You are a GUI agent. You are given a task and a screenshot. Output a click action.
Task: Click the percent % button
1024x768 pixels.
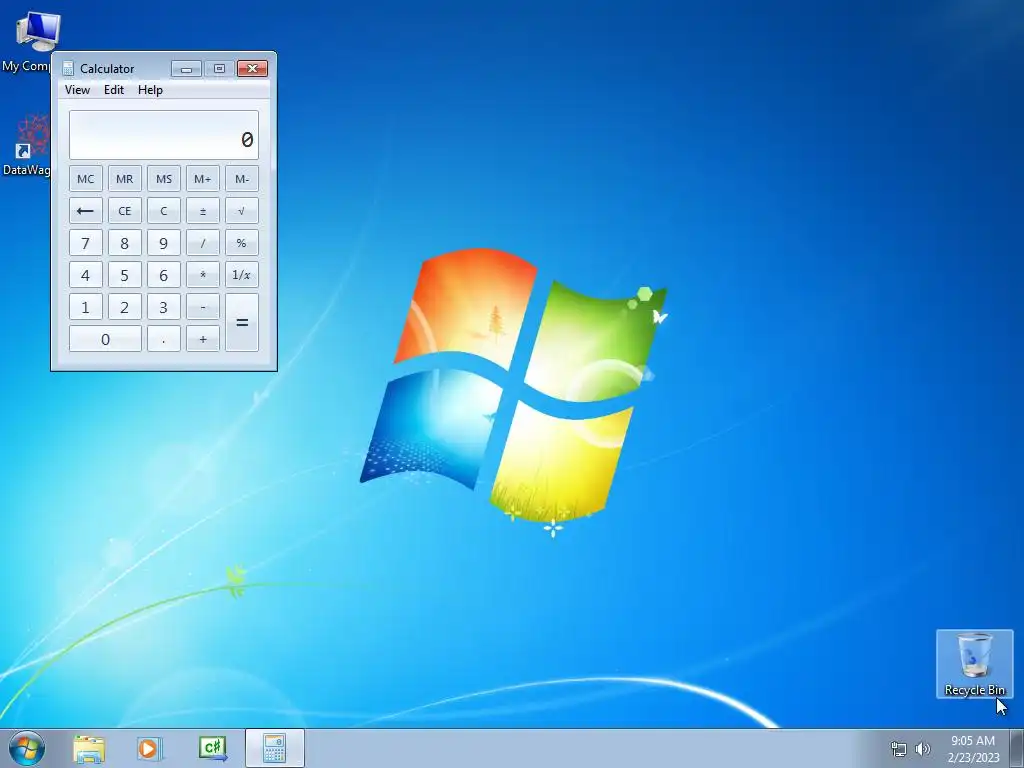[242, 243]
